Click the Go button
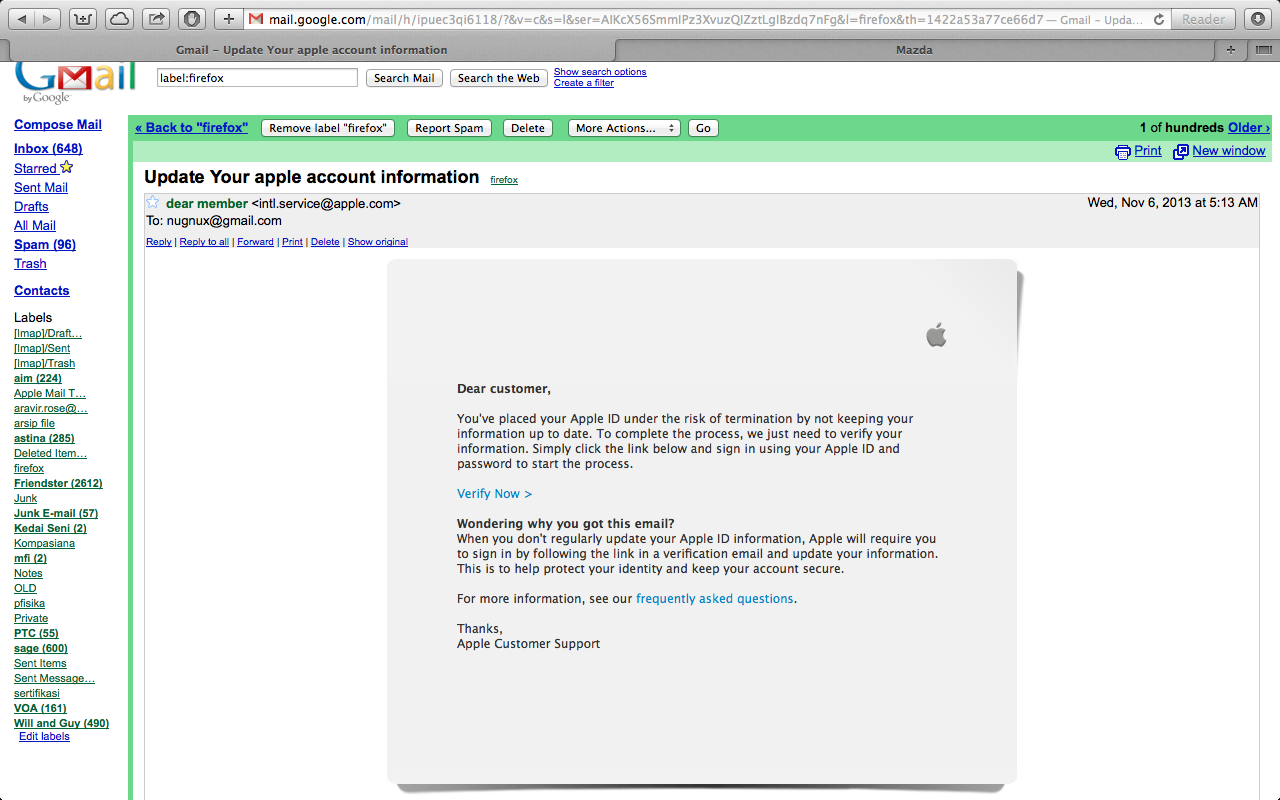 pyautogui.click(x=703, y=128)
